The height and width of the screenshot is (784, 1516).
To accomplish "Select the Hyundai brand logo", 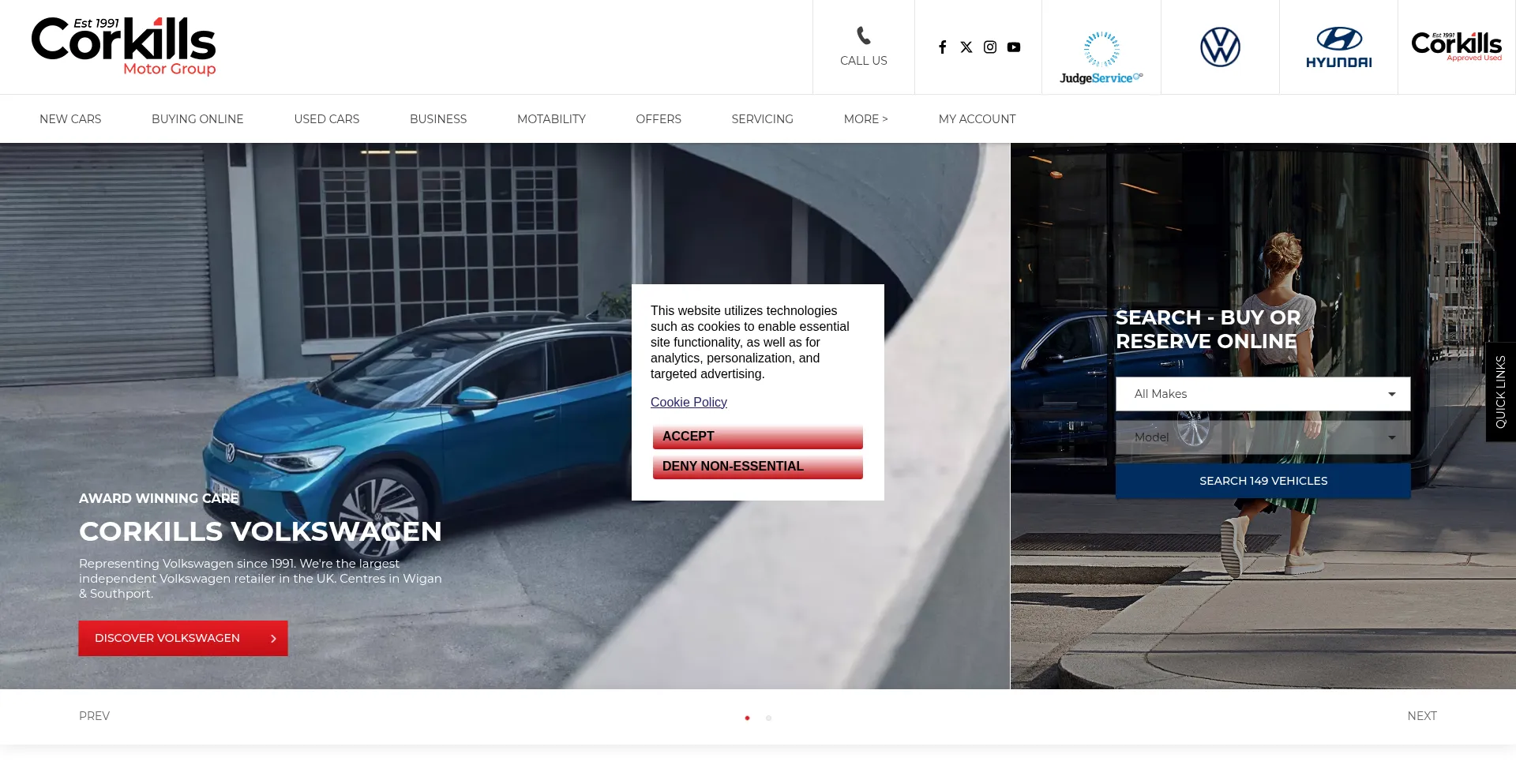I will coord(1339,47).
